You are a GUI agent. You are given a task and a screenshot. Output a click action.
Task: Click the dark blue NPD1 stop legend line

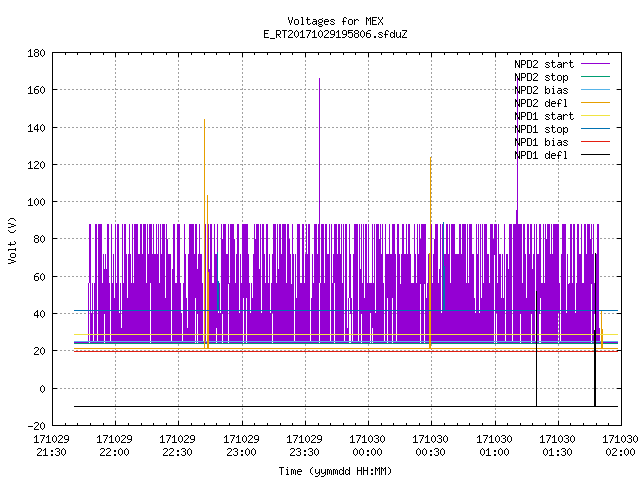click(x=595, y=129)
